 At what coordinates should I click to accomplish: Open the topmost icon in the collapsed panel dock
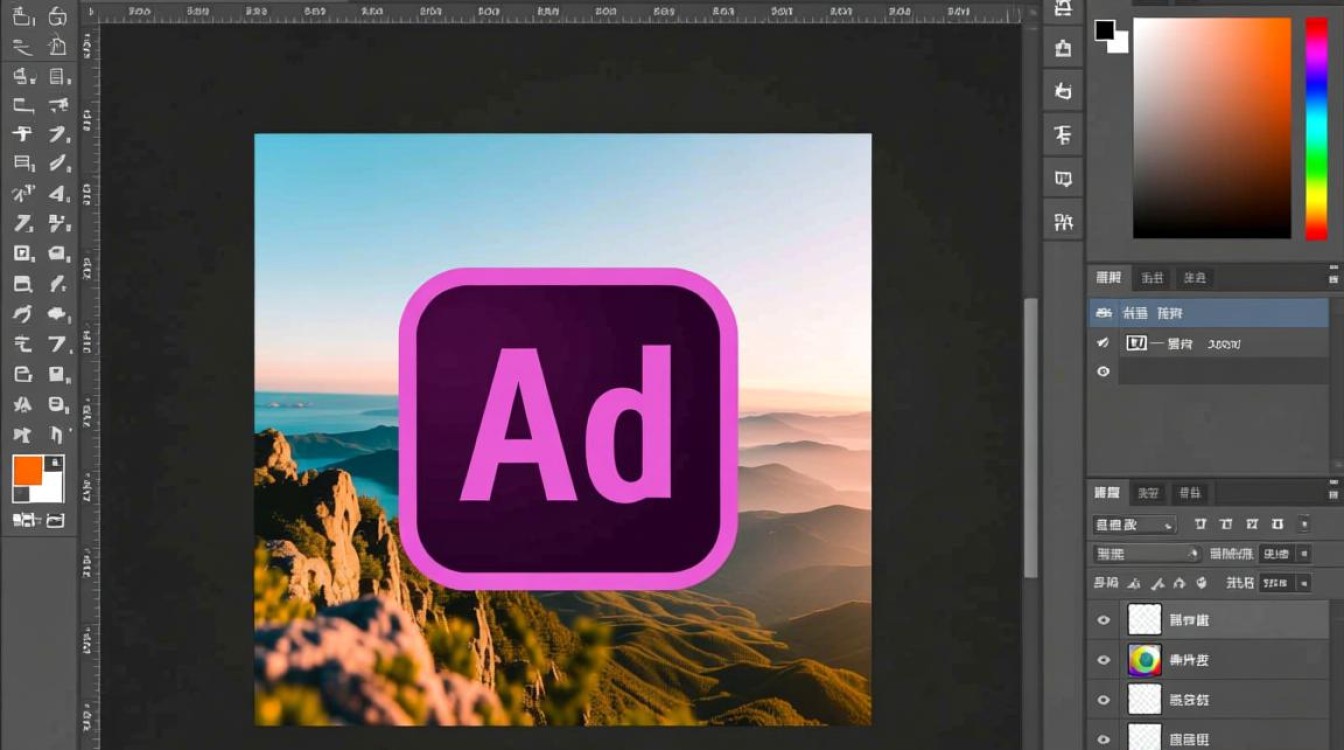tap(1063, 9)
